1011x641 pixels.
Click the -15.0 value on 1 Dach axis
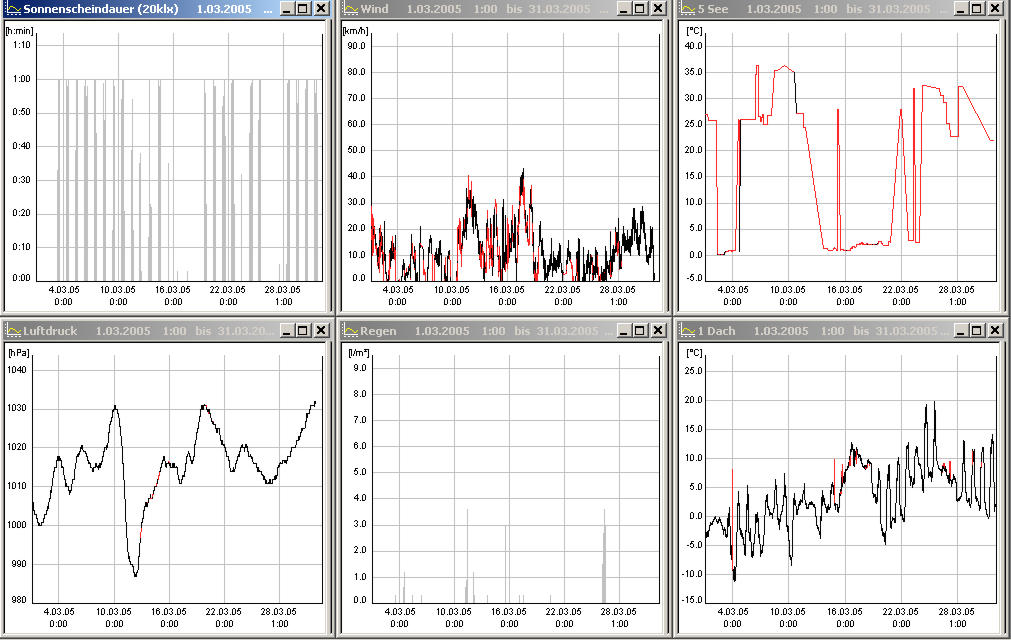[694, 600]
